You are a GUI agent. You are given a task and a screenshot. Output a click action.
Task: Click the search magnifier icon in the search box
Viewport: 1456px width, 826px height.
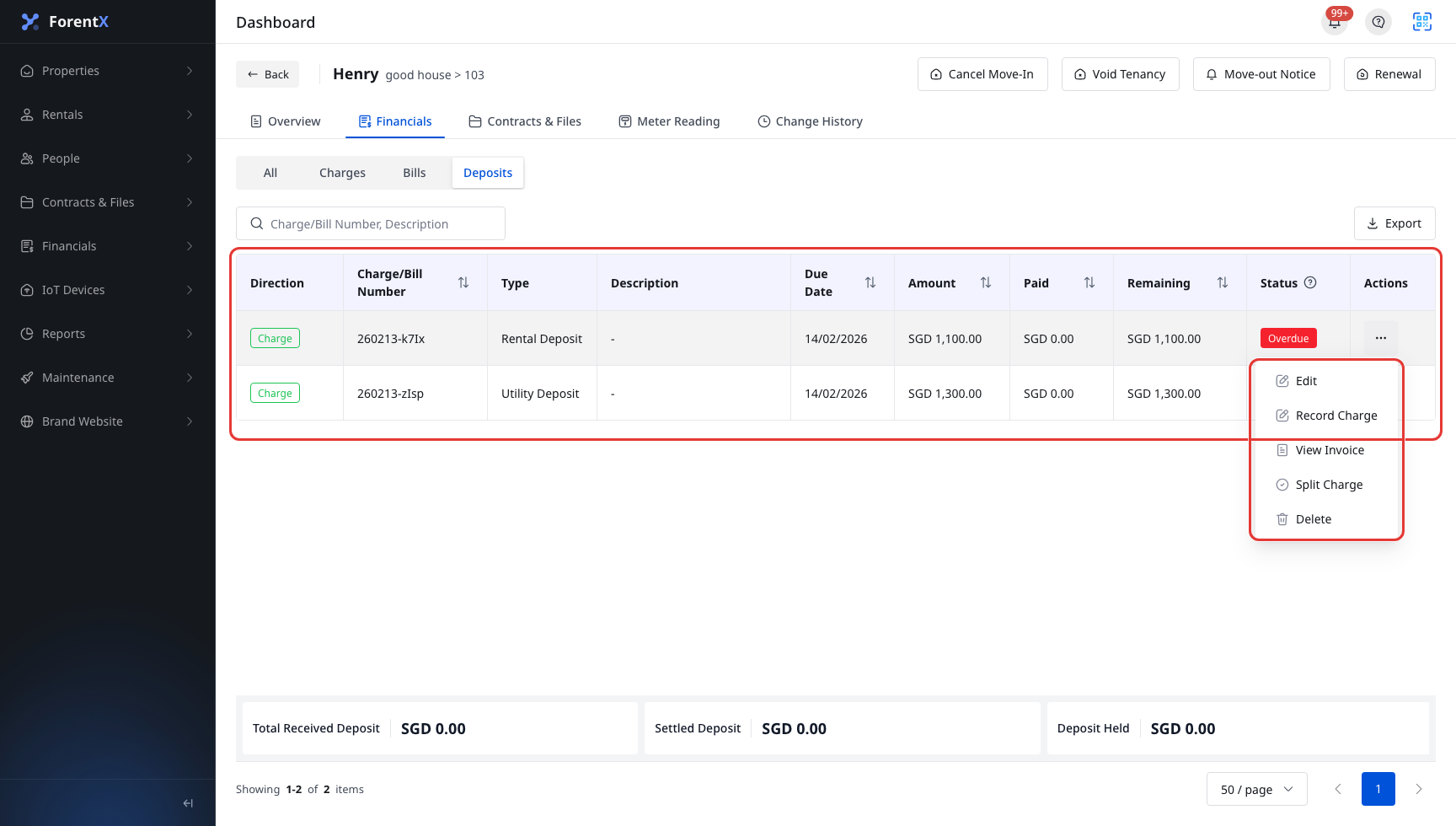click(257, 223)
